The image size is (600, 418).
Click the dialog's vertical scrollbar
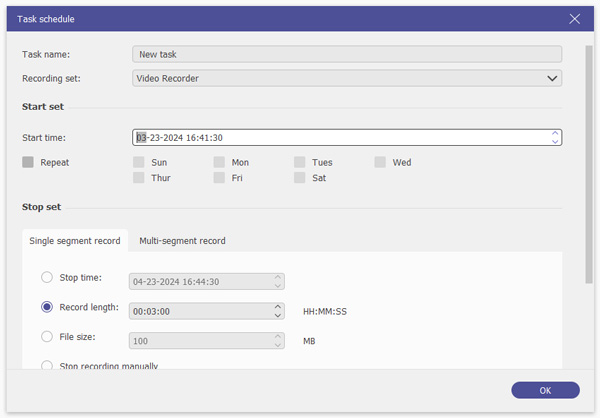[x=589, y=150]
